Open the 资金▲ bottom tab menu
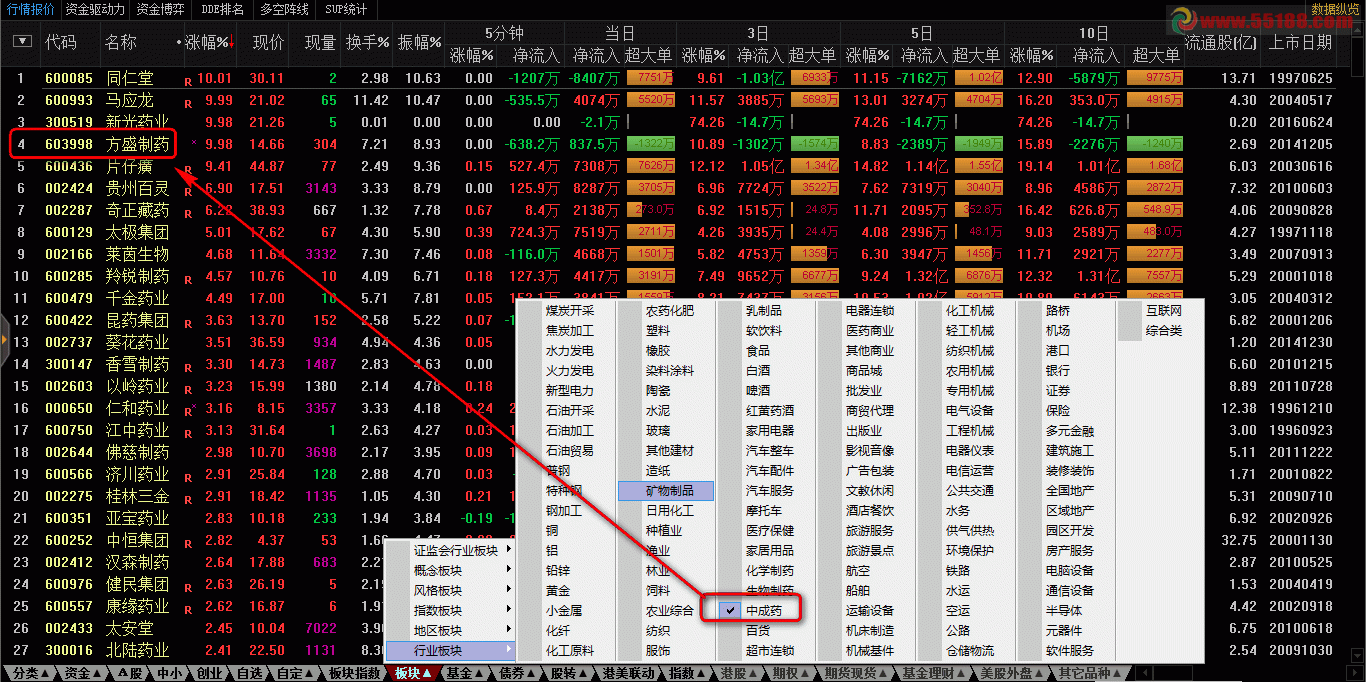1366x682 pixels. [x=83, y=673]
